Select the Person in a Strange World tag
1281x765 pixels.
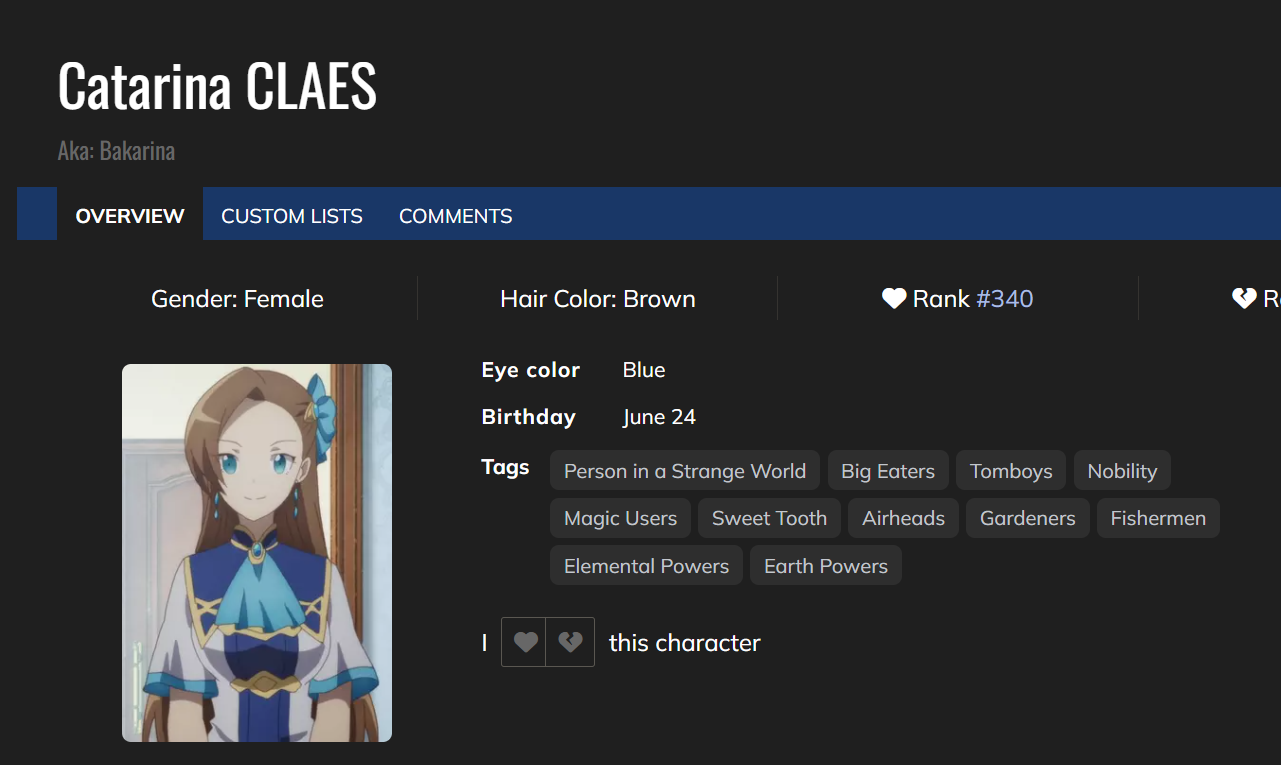coord(684,471)
